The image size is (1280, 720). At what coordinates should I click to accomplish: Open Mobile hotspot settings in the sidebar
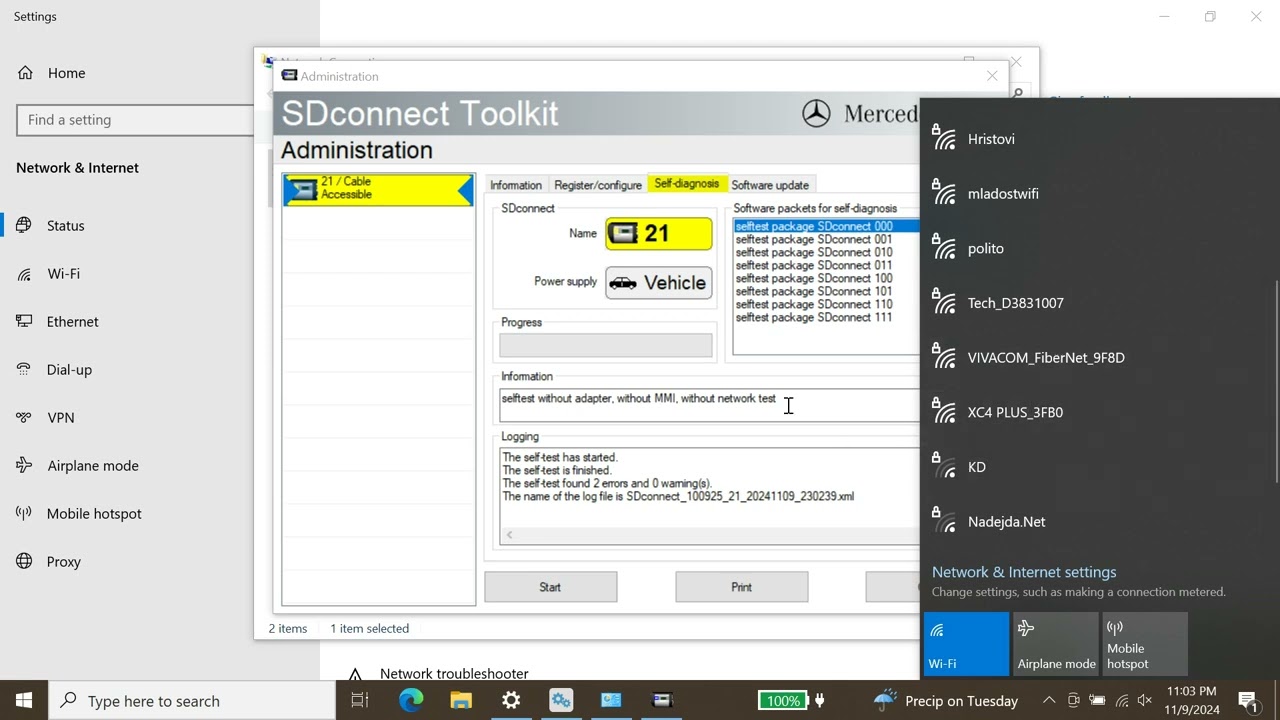click(94, 514)
